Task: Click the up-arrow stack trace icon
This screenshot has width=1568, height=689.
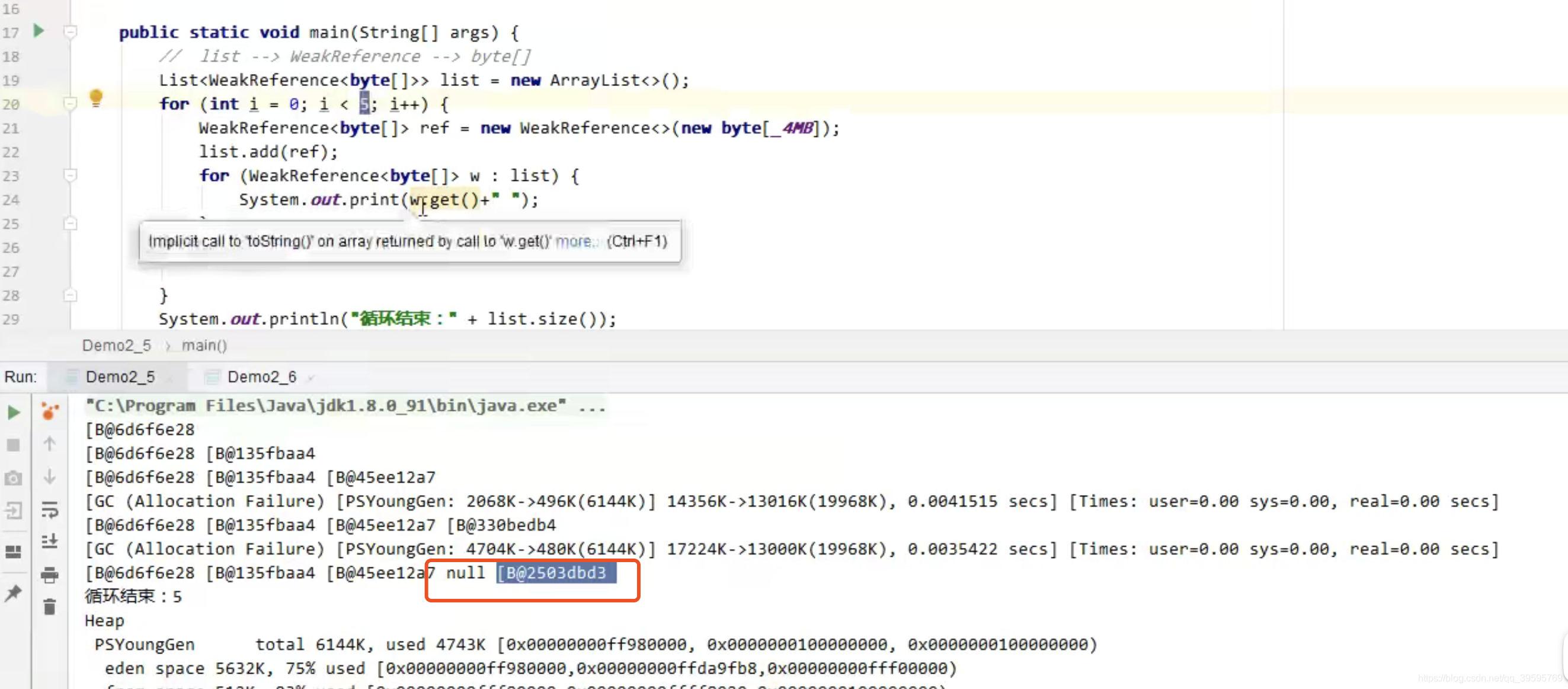Action: (50, 444)
